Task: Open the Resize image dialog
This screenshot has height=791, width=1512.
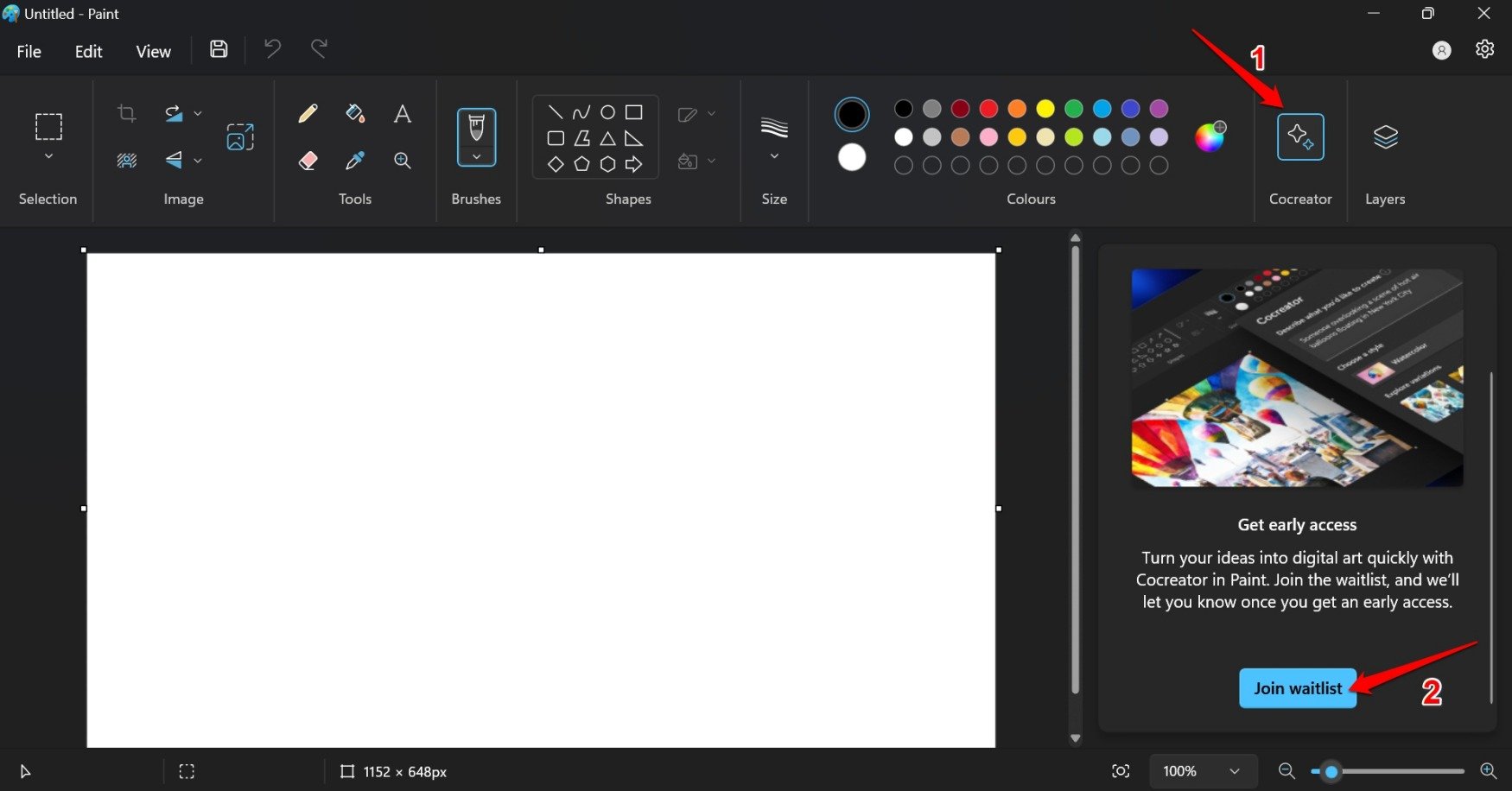Action: click(239, 136)
